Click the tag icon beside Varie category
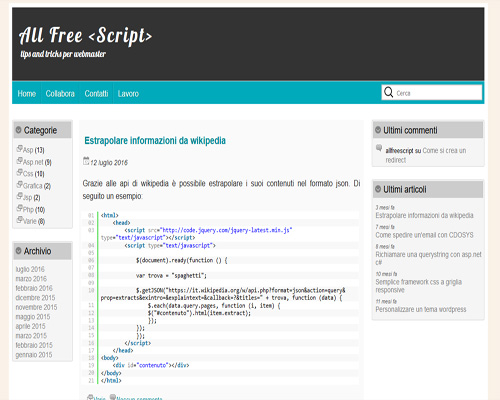The height and width of the screenshot is (400, 500). tap(19, 219)
